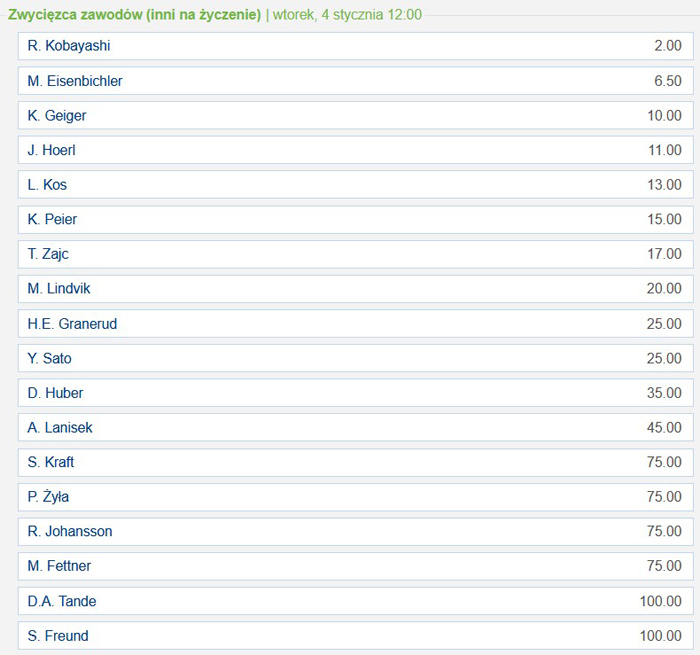
Task: Select D.A. Tande odds row
Action: tap(355, 601)
